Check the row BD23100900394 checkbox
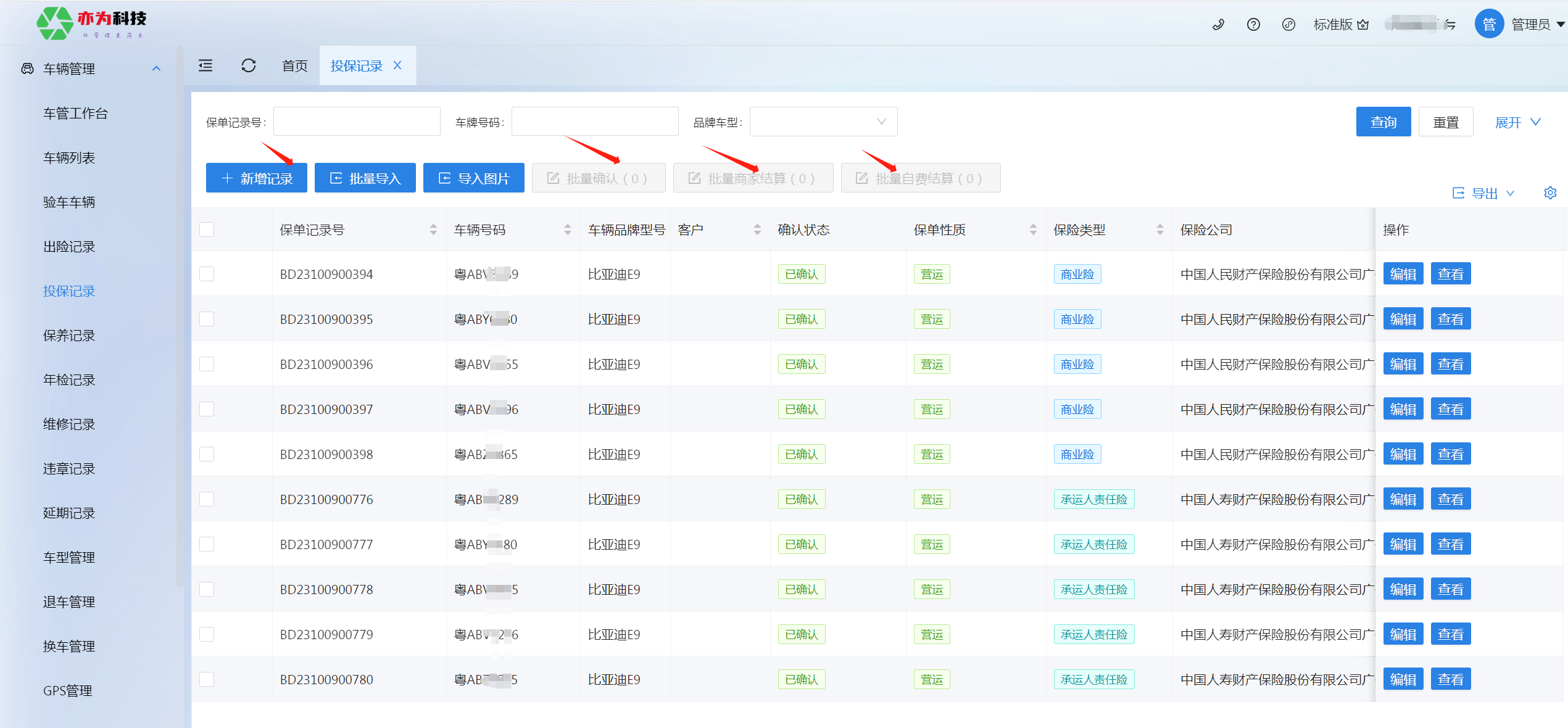This screenshot has height=728, width=1568. 207,274
